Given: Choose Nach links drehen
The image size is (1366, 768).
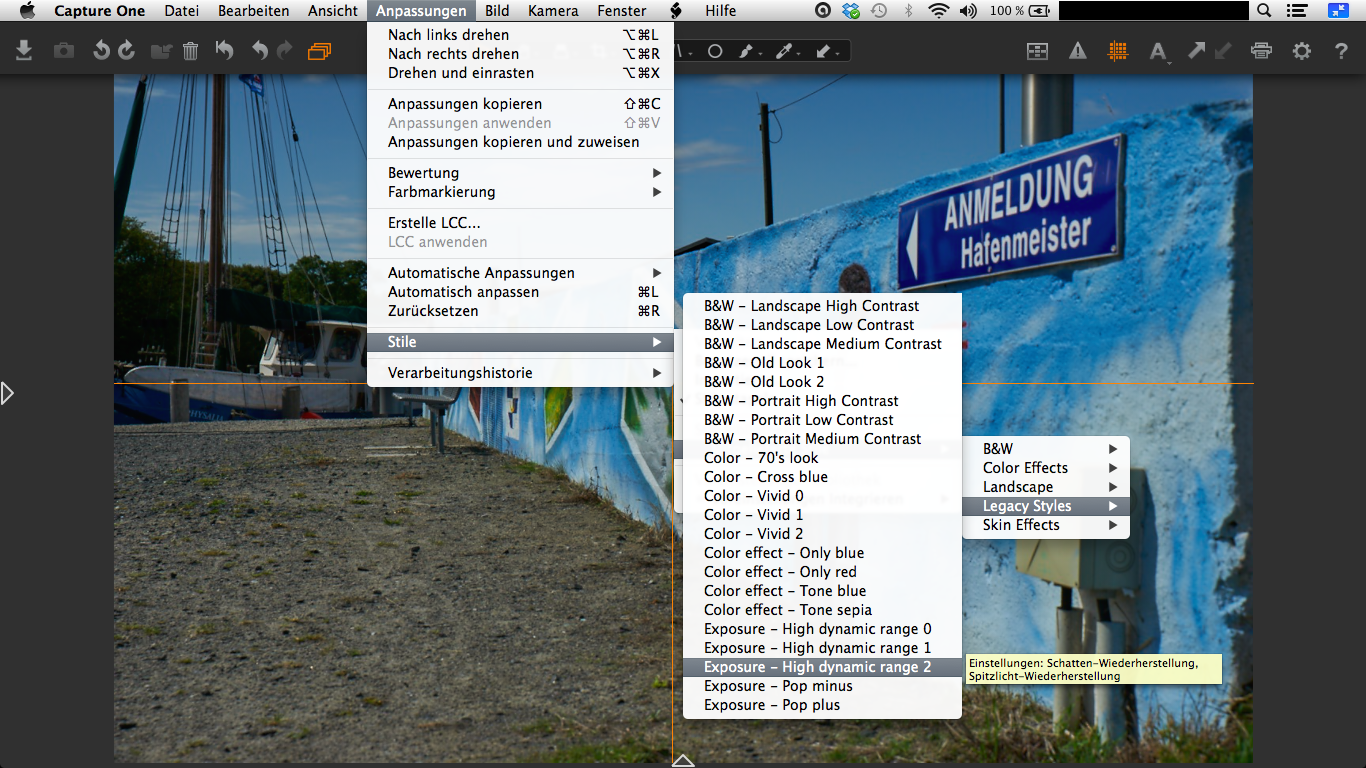Looking at the screenshot, I should [520, 35].
